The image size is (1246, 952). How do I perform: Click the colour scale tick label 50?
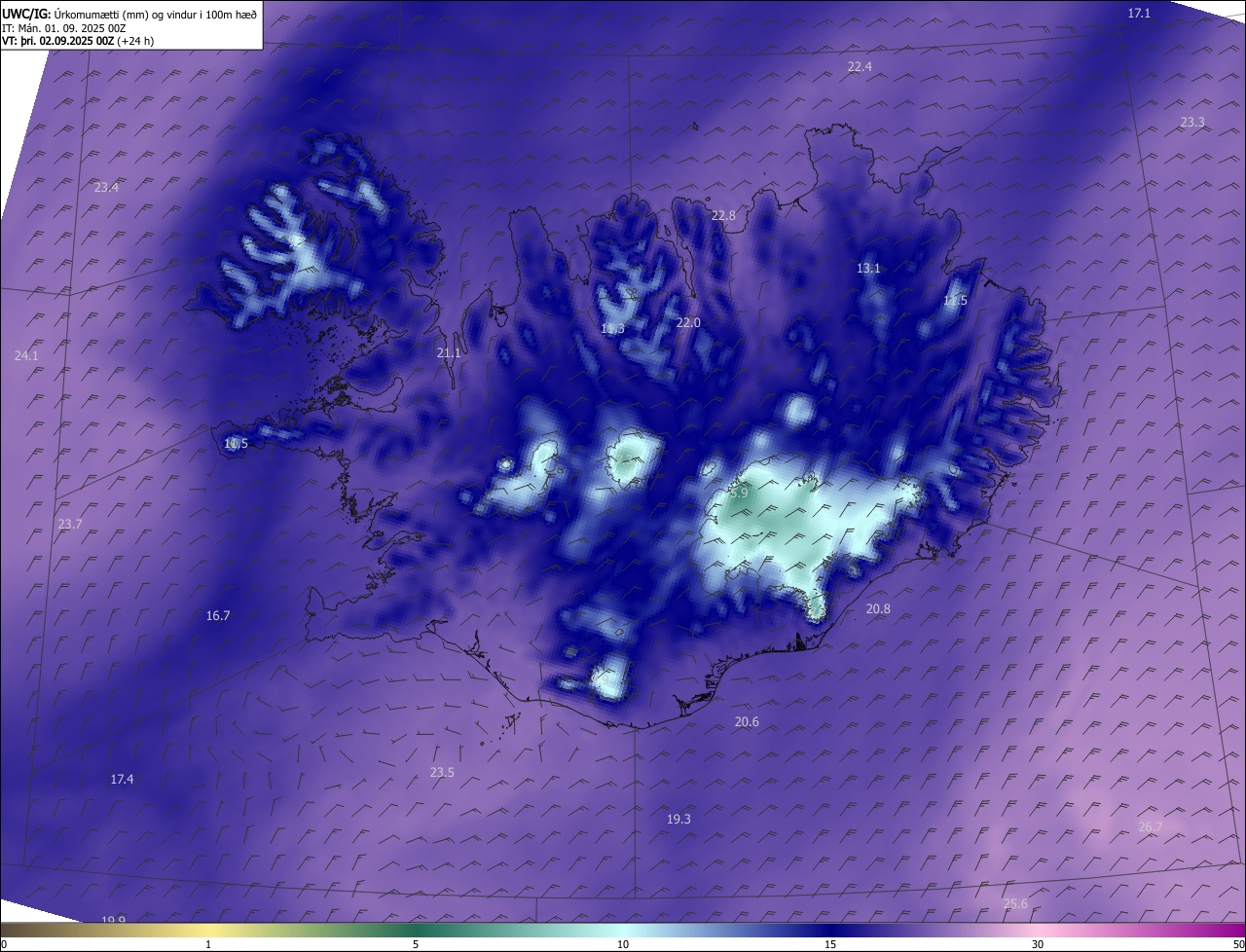click(x=1238, y=944)
